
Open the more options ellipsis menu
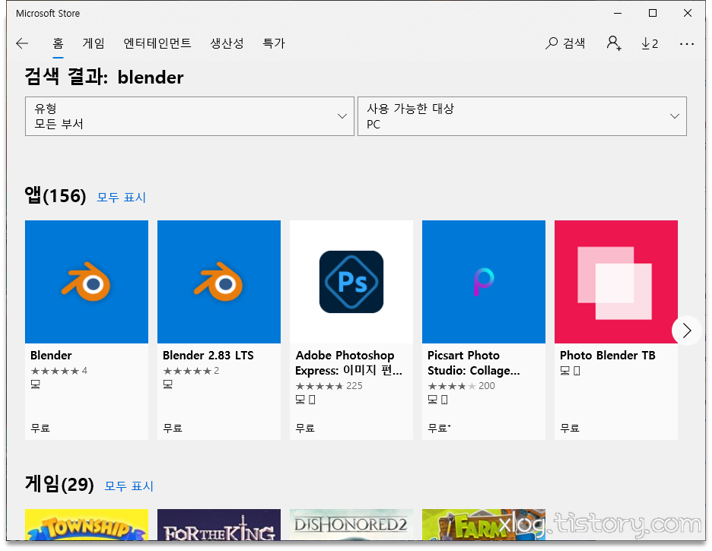[x=687, y=44]
